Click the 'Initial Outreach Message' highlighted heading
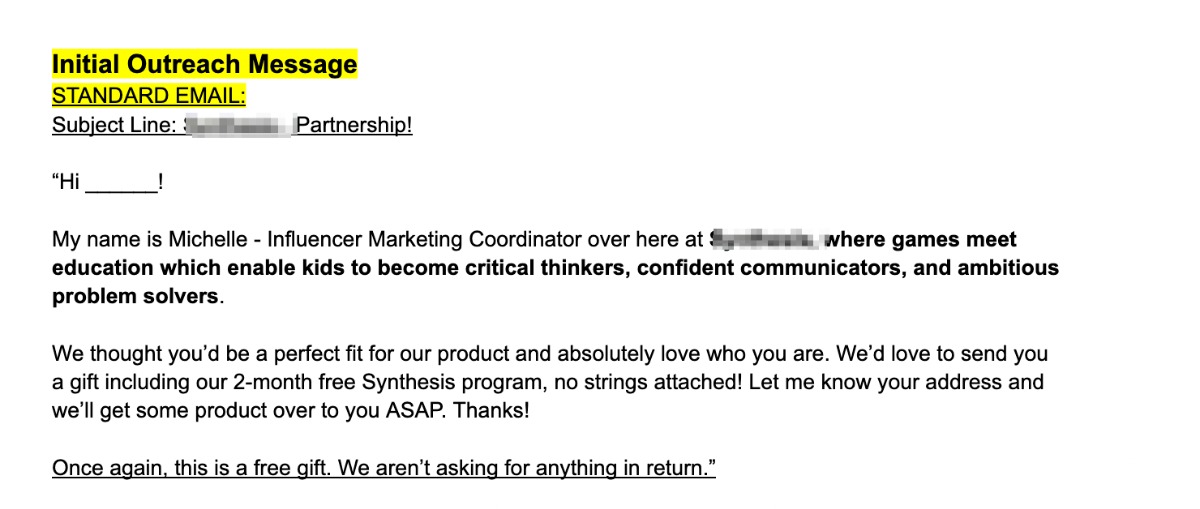Viewport: 1200px width, 509px height. pos(204,65)
